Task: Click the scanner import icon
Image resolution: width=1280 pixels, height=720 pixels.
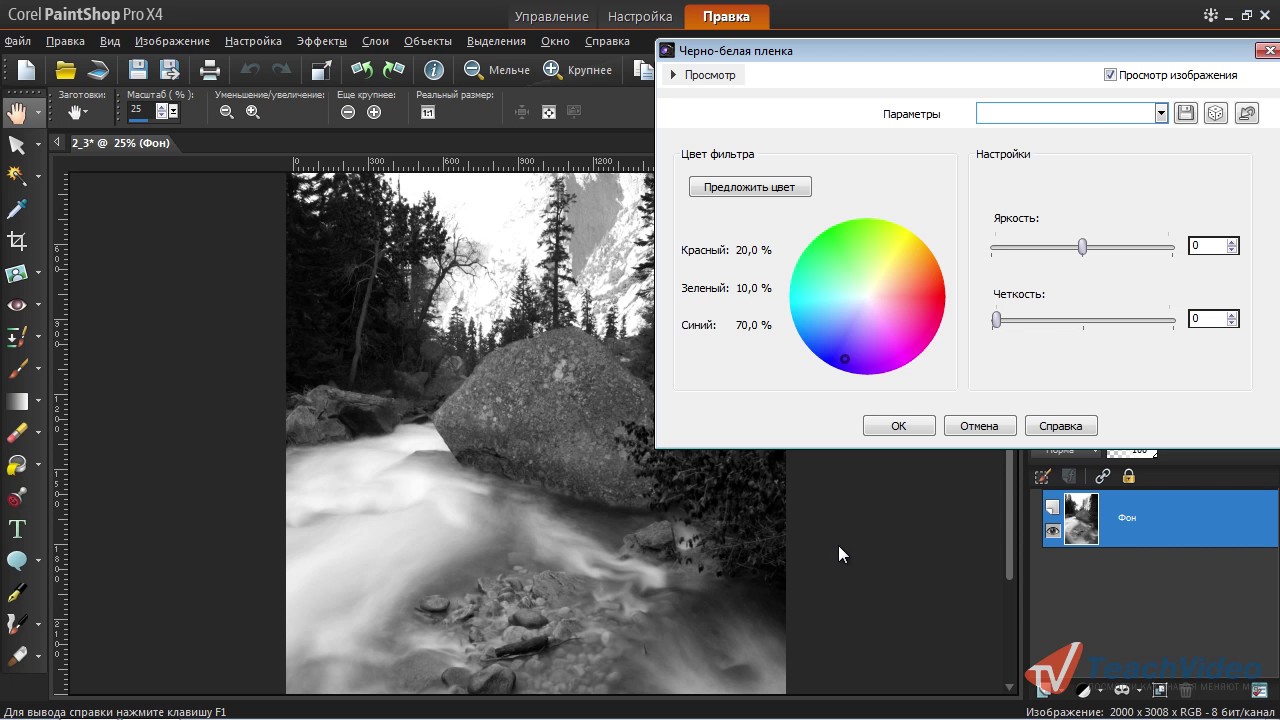Action: (97, 69)
